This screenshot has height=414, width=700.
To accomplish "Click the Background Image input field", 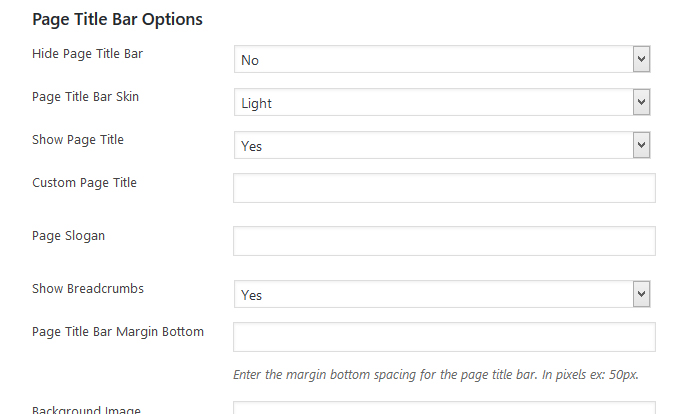I will (443, 408).
